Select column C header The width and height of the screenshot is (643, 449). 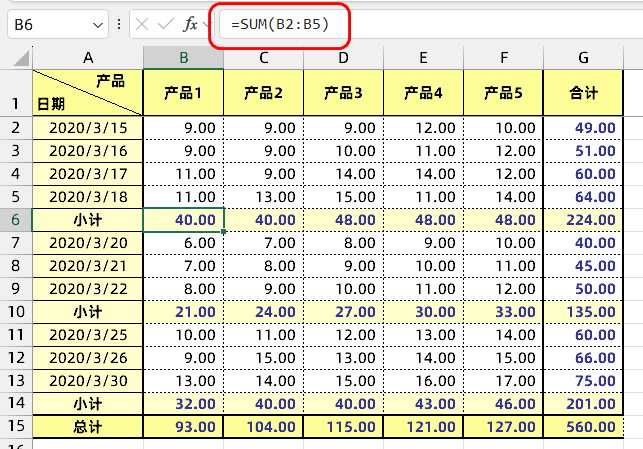[263, 58]
